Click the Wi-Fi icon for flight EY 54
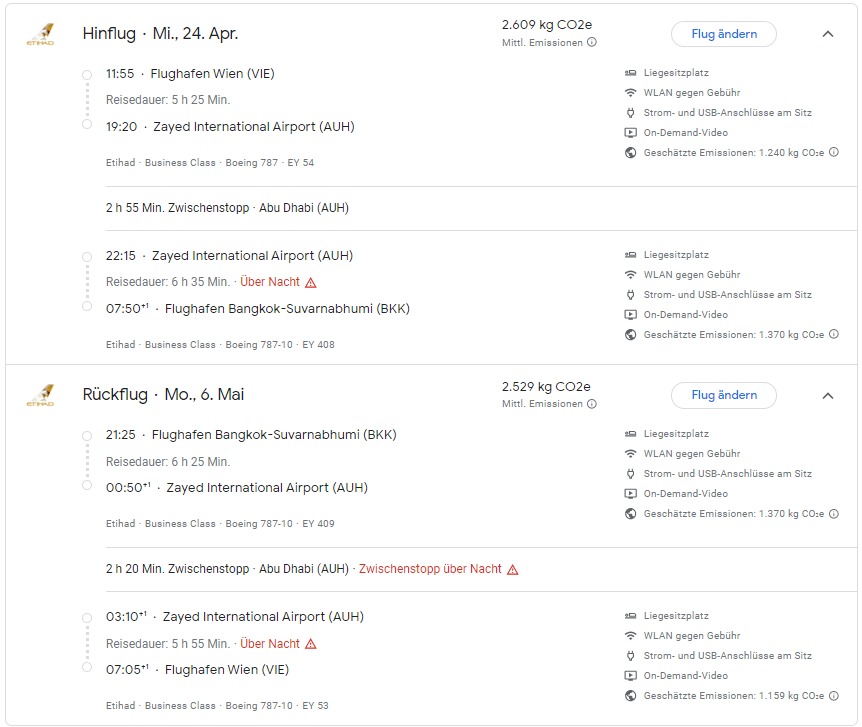 (630, 93)
